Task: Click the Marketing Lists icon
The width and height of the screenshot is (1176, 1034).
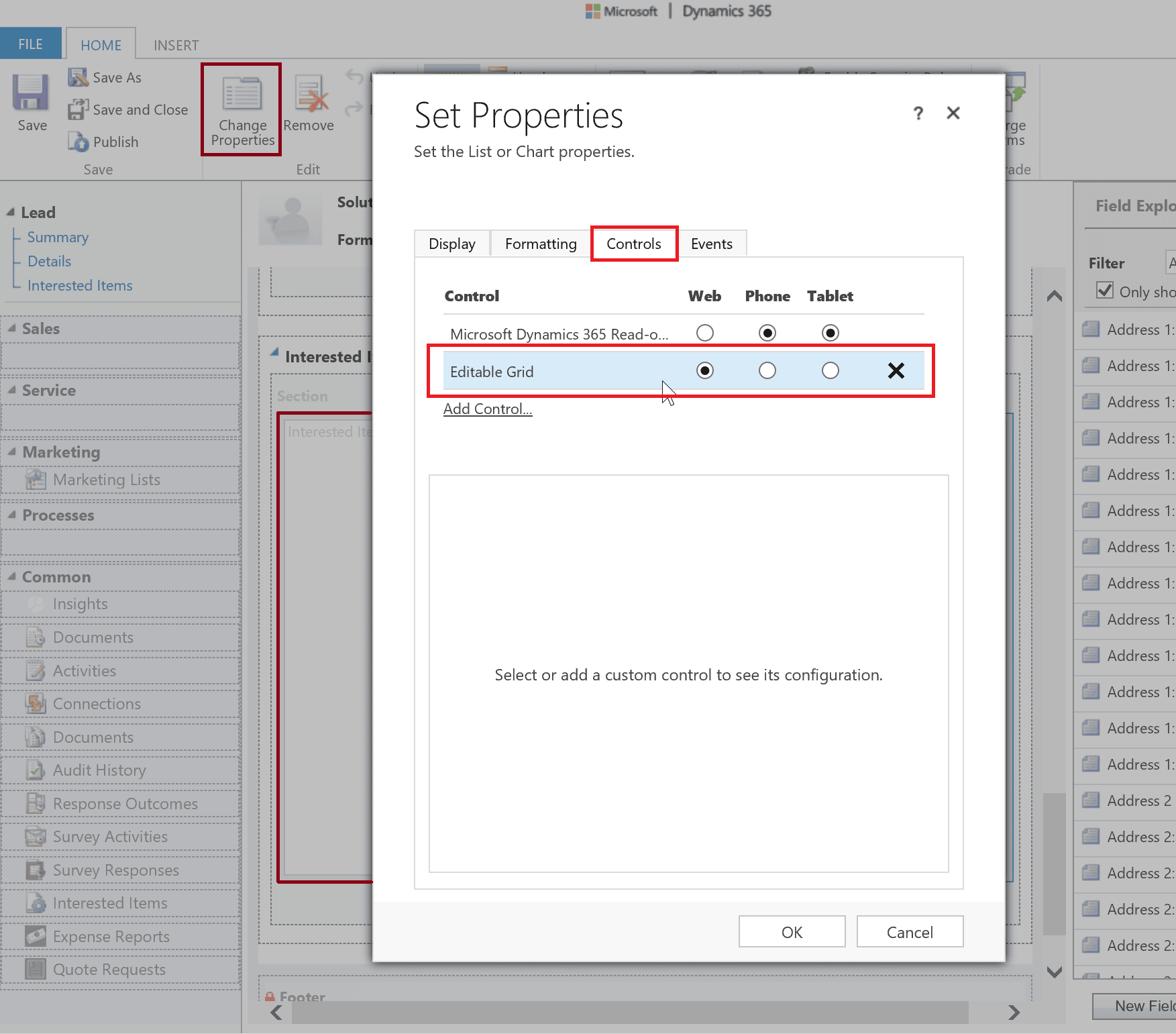Action: click(36, 480)
